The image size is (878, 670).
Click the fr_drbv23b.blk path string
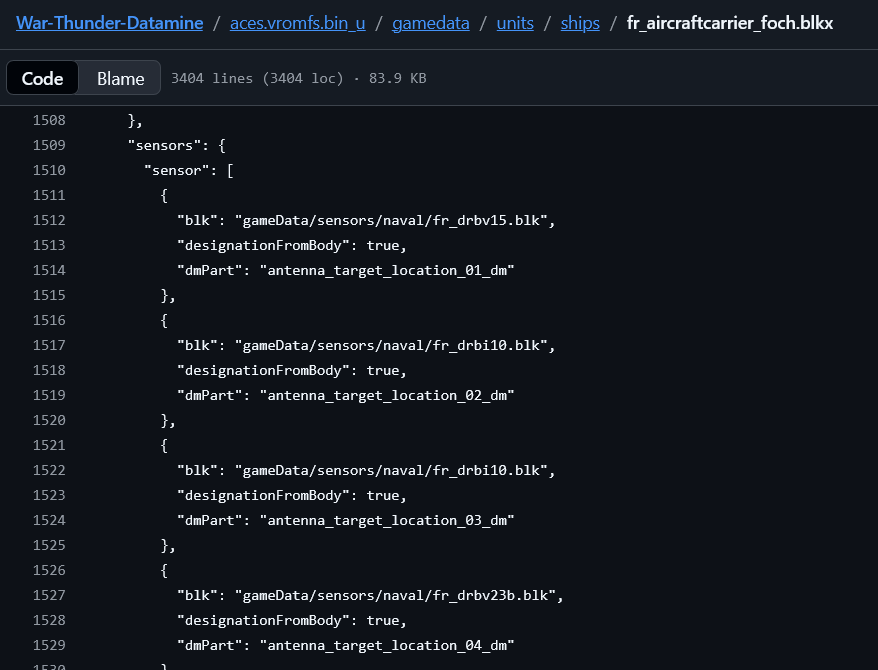(x=398, y=595)
